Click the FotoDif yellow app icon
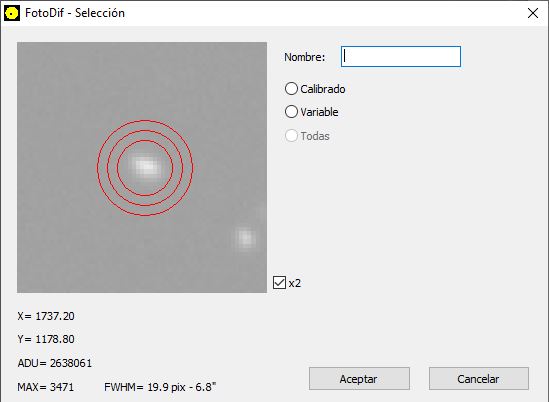The image size is (549, 402). click(12, 13)
